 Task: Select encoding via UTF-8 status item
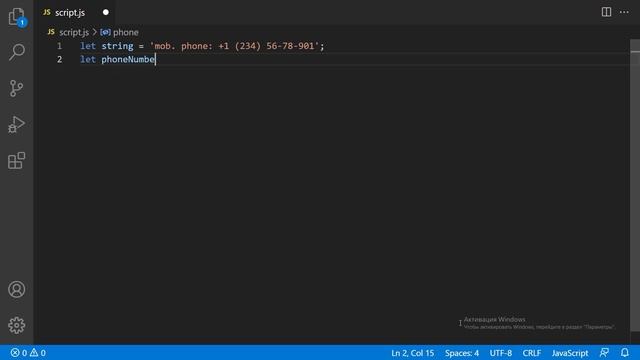coord(500,353)
